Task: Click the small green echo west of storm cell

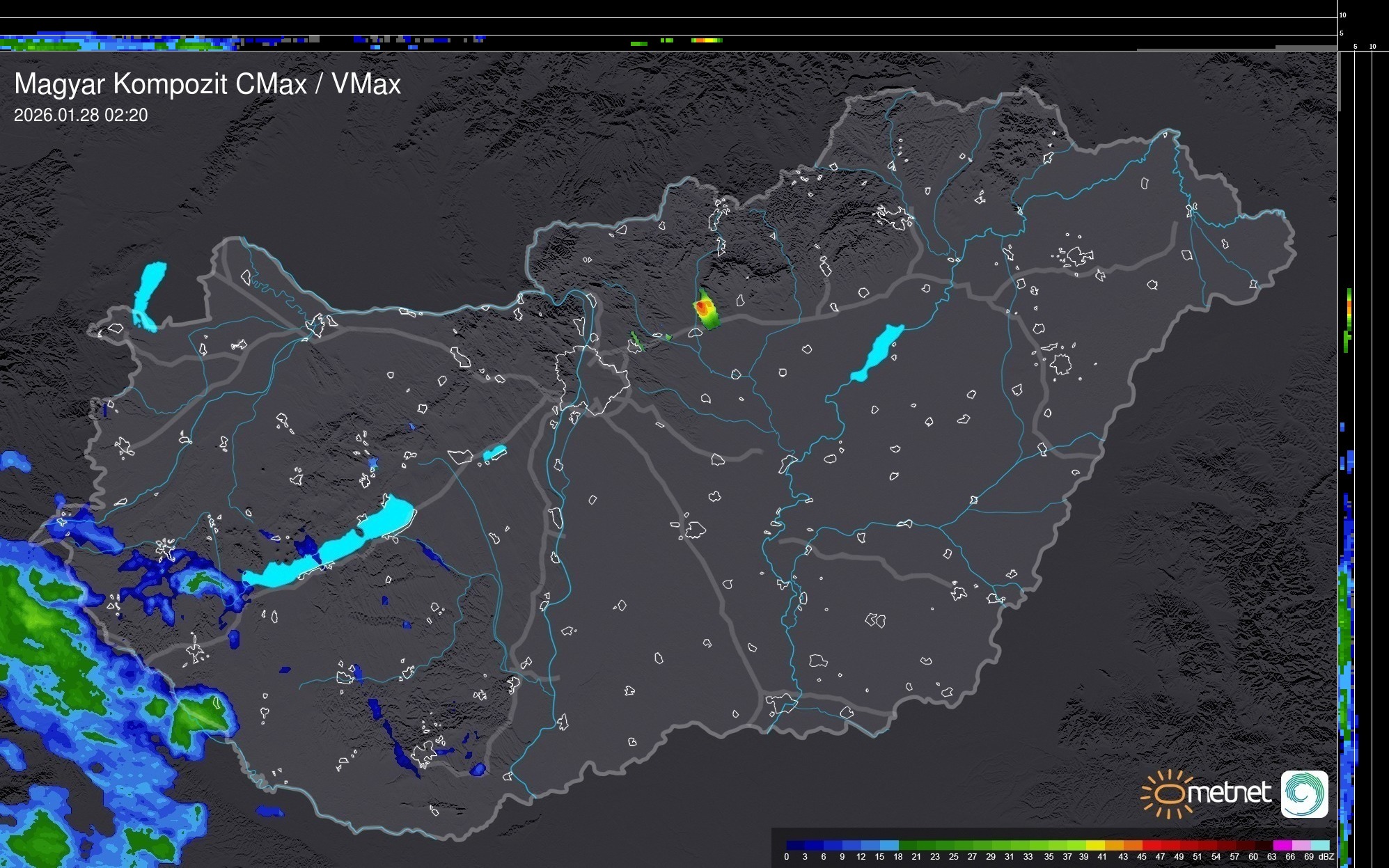Action: 636,341
